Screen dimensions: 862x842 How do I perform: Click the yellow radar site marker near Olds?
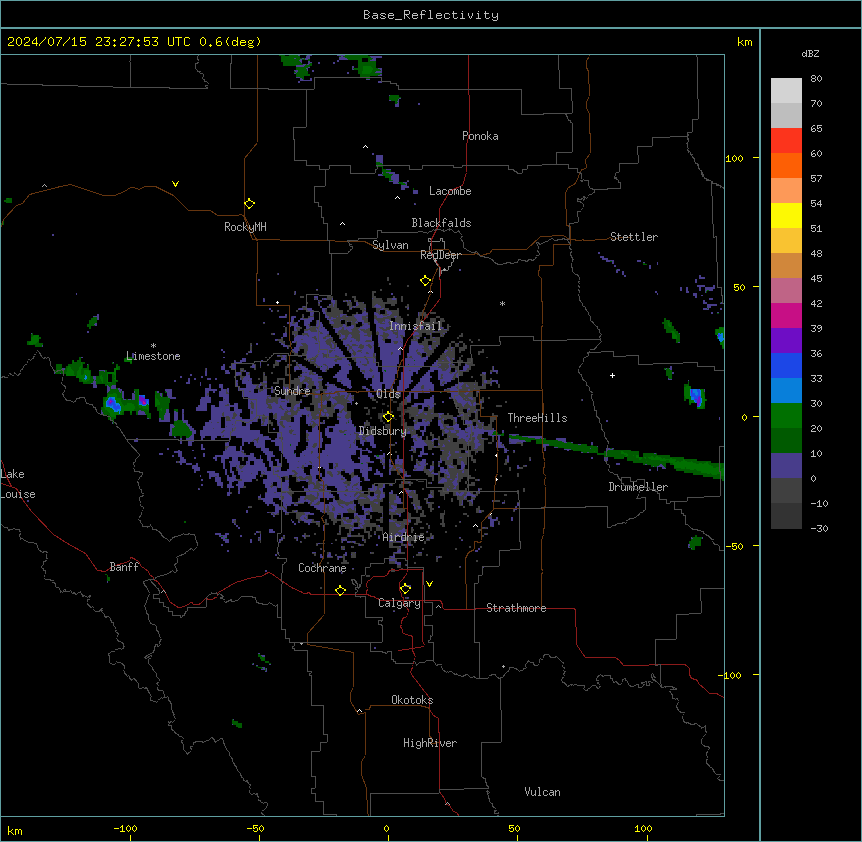388,417
